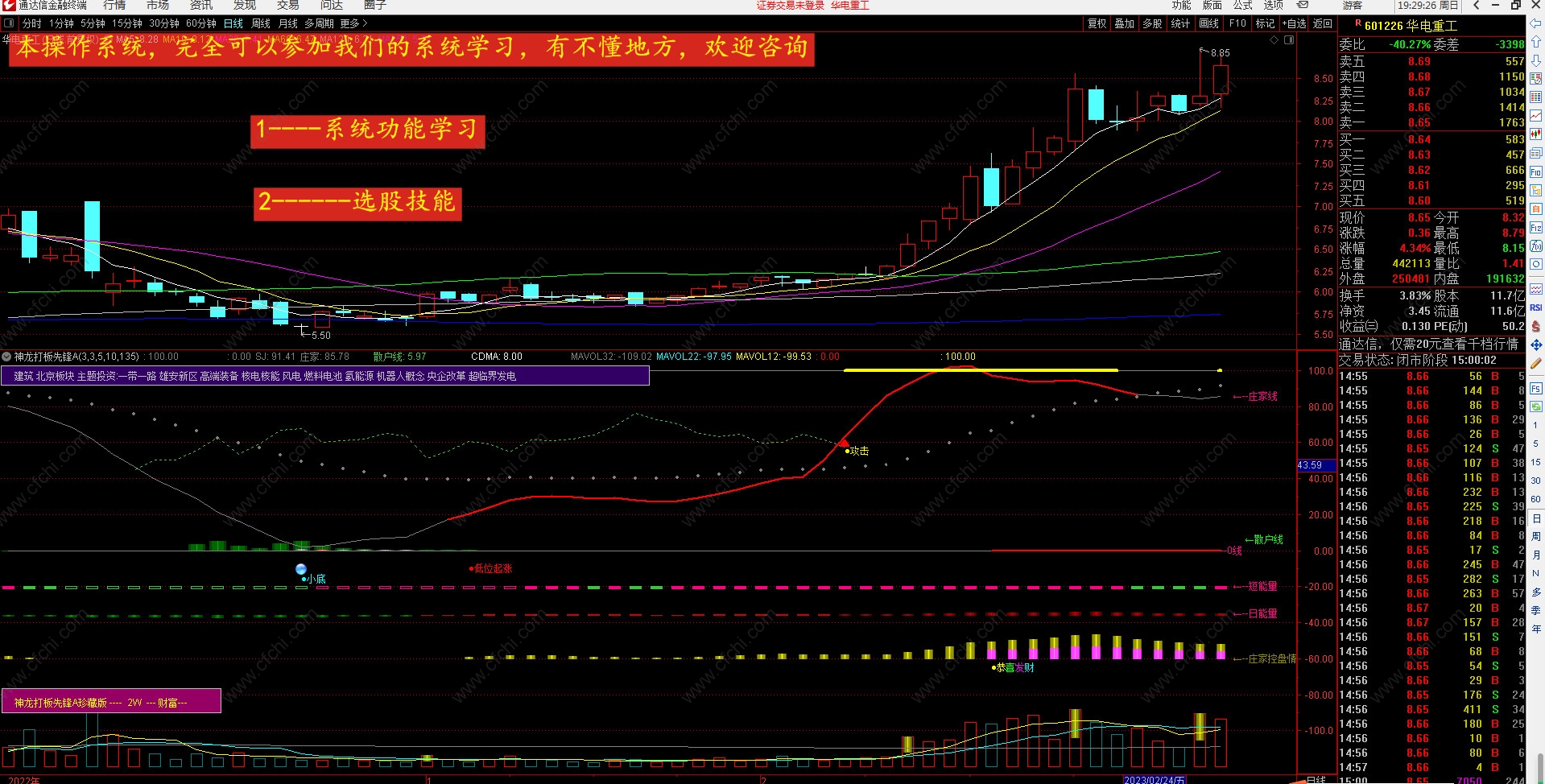
Task: Click the down arrow icon in right sidebar
Action: point(1536,60)
